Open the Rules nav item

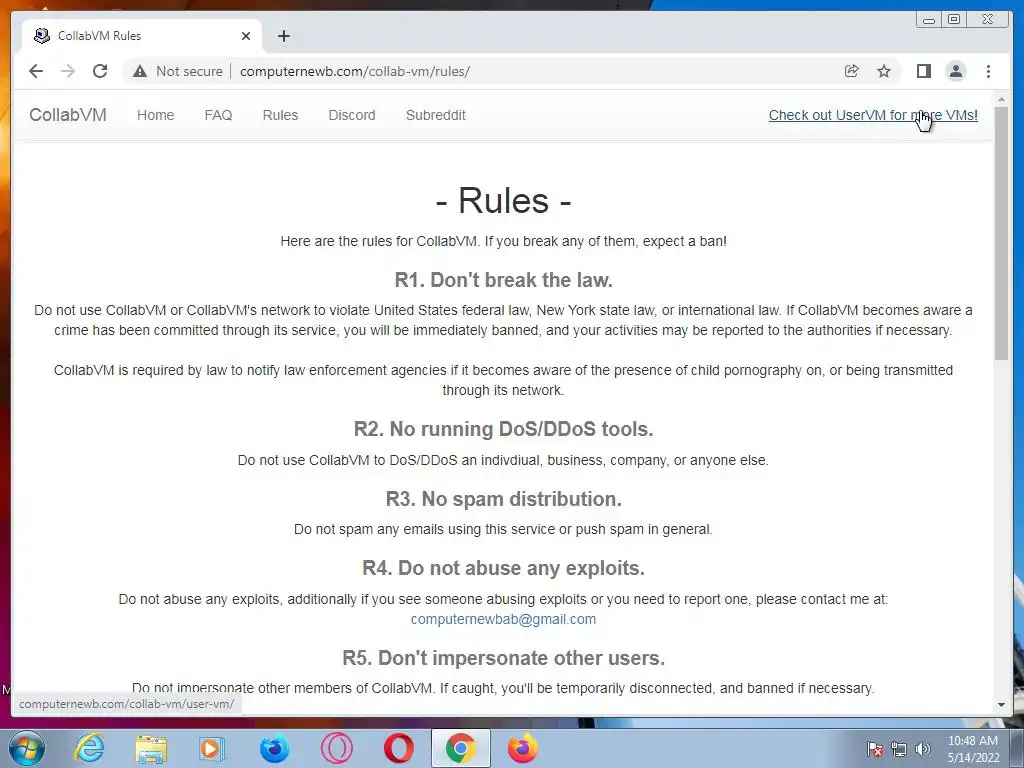(x=280, y=116)
